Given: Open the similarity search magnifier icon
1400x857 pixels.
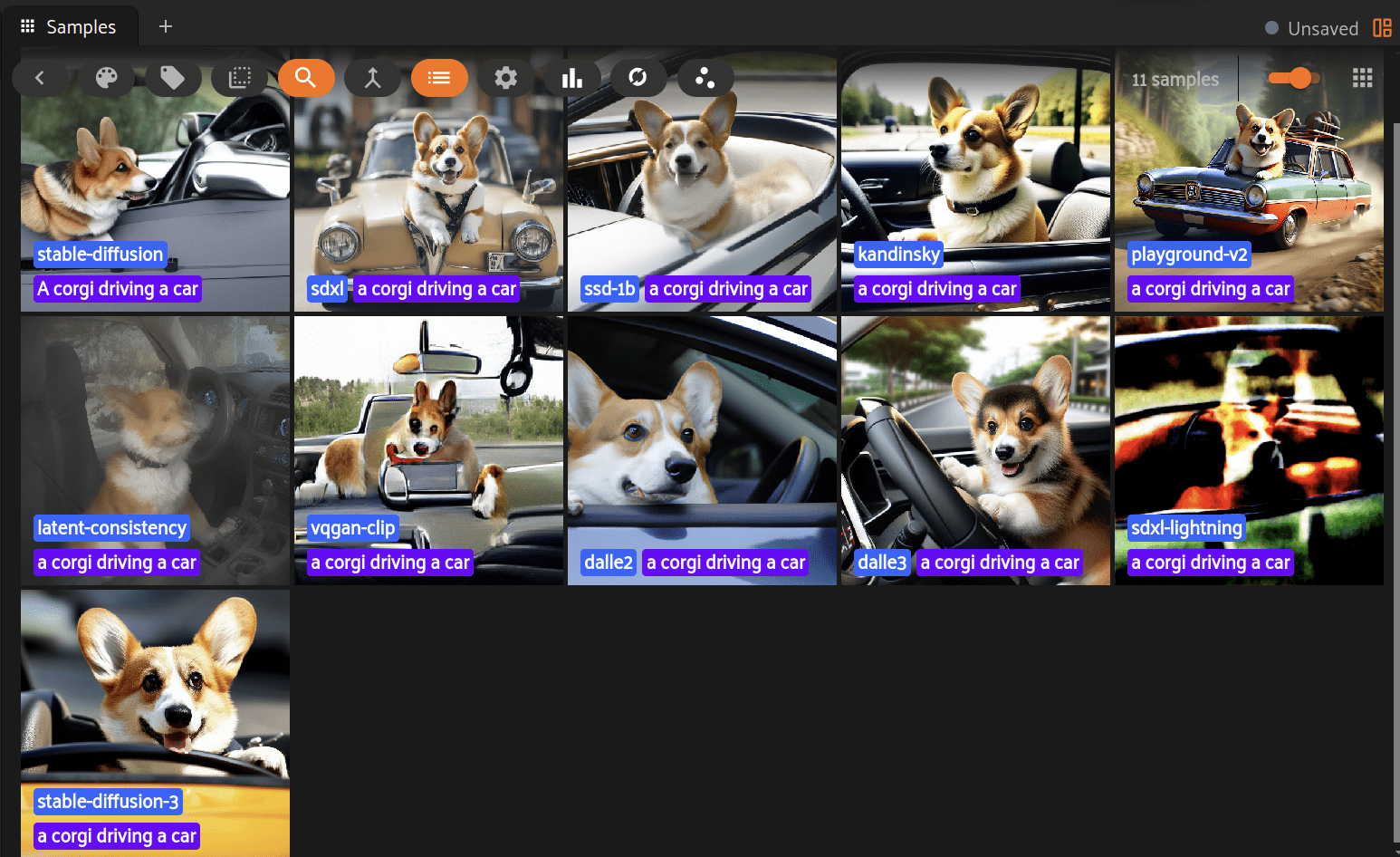Looking at the screenshot, I should (306, 78).
